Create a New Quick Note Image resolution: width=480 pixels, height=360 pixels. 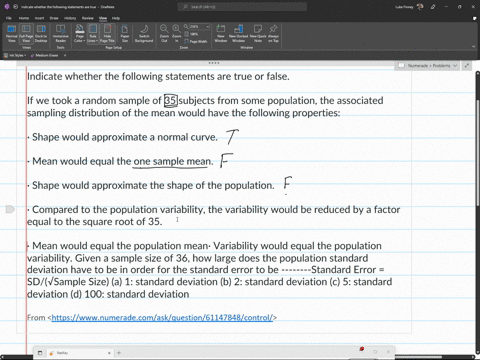point(258,33)
